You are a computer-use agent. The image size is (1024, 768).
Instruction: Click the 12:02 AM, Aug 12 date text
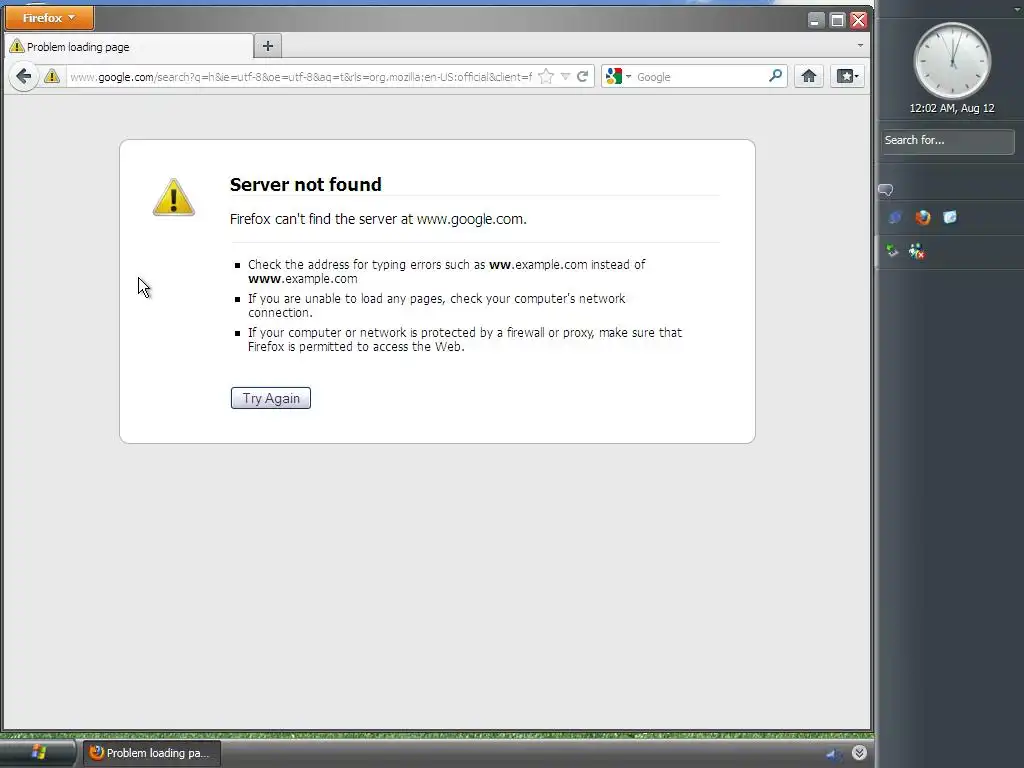(952, 108)
